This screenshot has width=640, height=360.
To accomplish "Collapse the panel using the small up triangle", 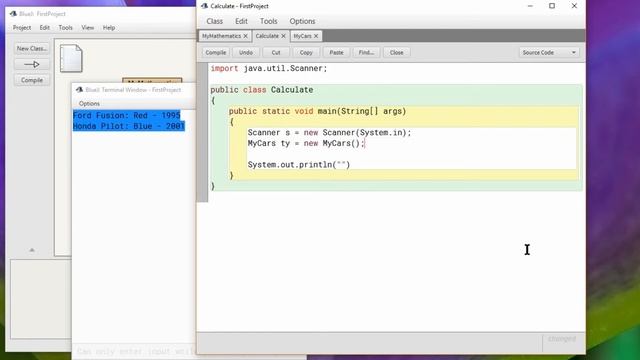I will click(x=32, y=250).
